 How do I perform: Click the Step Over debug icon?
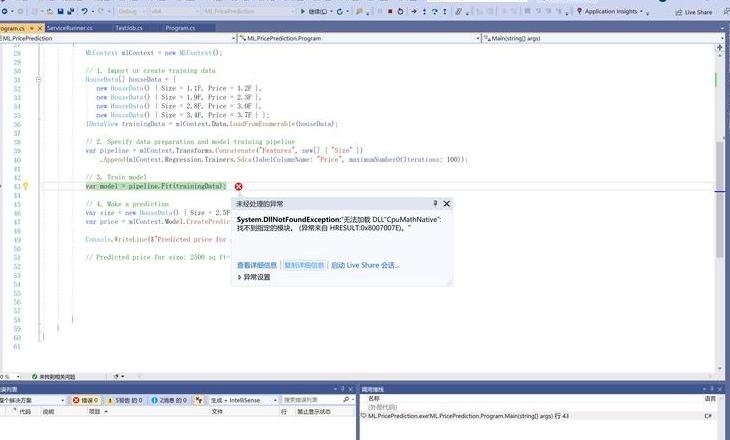(434, 11)
